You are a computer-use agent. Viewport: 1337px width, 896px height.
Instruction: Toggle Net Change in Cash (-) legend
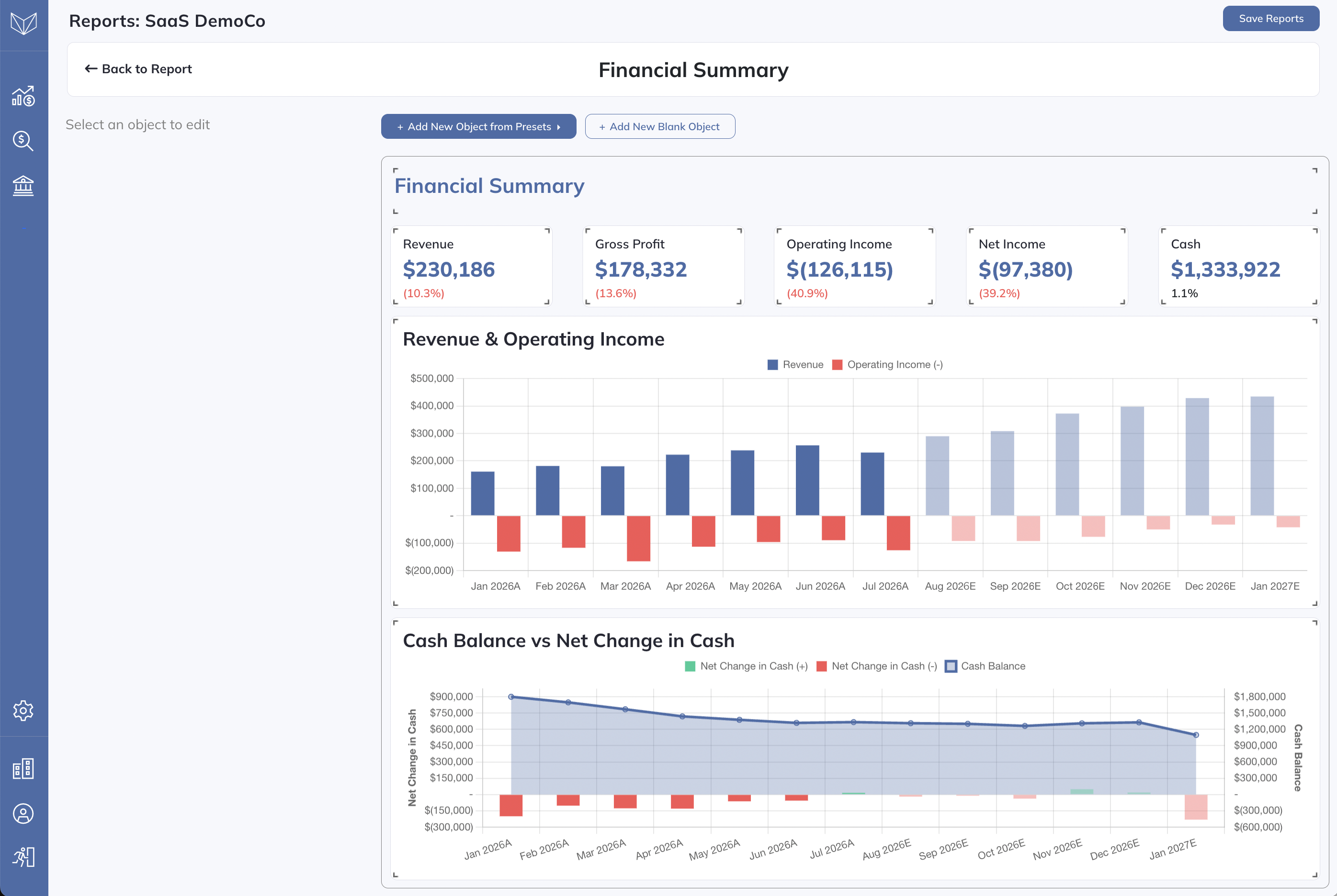coord(877,666)
